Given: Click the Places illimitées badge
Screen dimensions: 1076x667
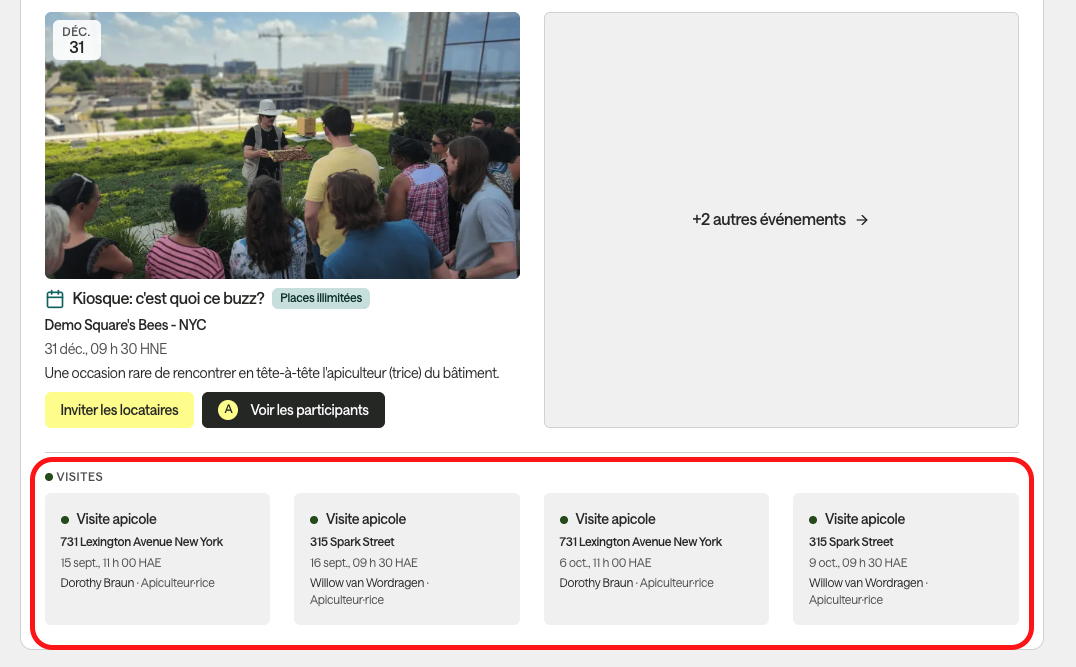Looking at the screenshot, I should (320, 298).
